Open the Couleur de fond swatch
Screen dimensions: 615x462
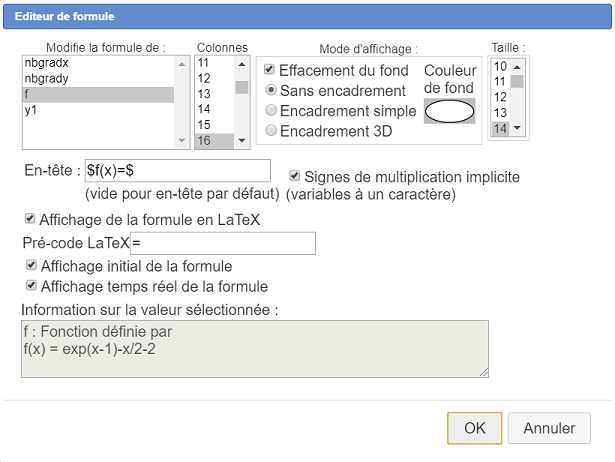(449, 111)
